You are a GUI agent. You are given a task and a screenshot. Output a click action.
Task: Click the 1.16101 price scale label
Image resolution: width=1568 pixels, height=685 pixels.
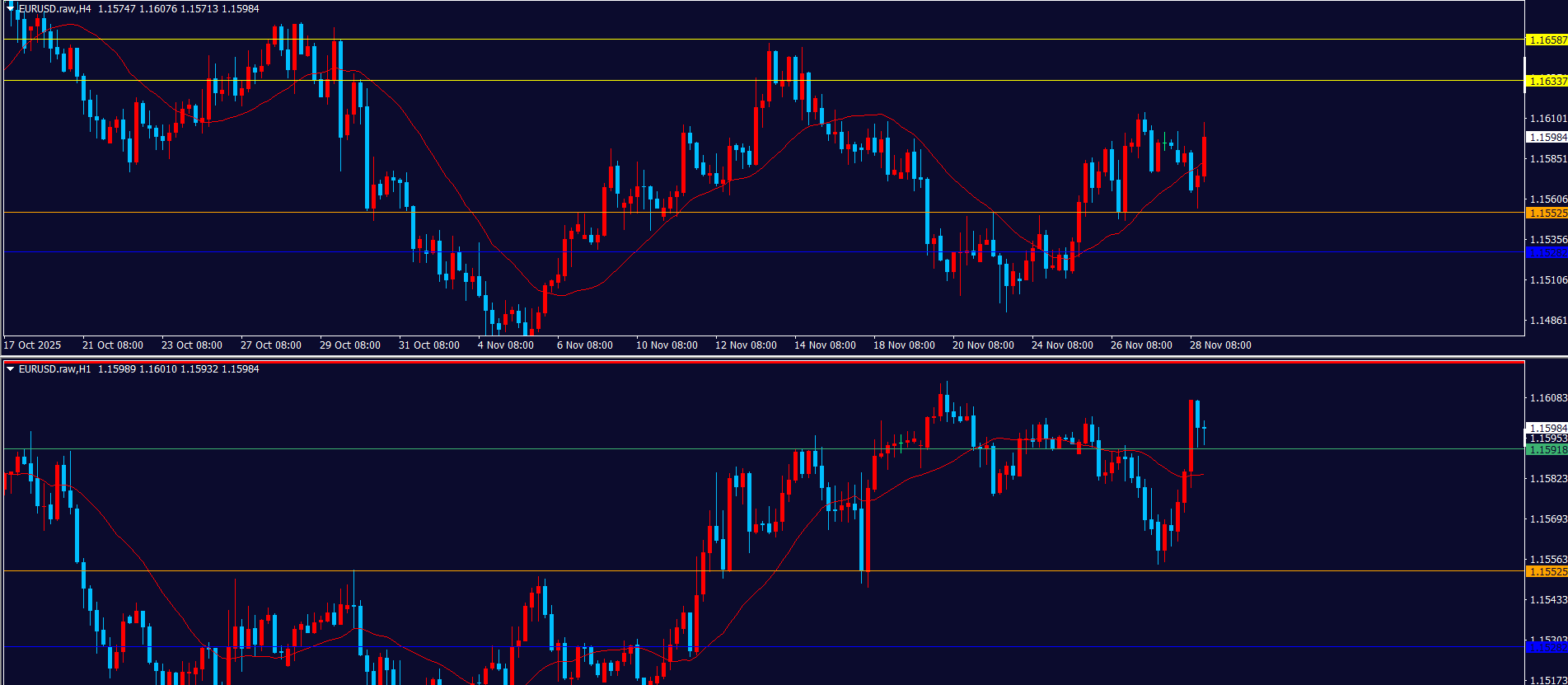(1547, 119)
